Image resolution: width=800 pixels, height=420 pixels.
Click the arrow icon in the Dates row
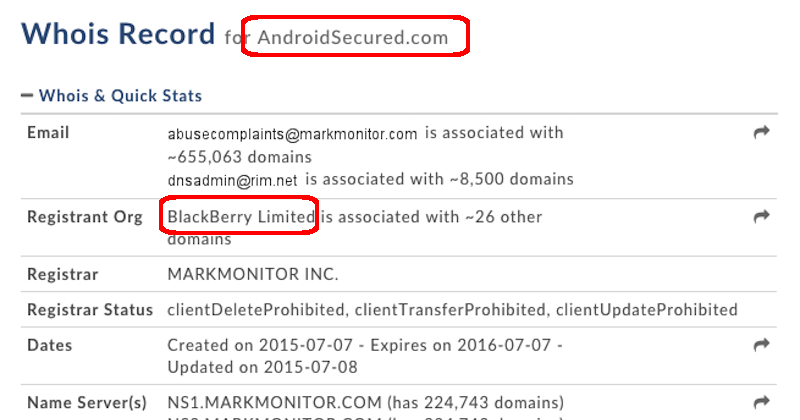pos(761,345)
